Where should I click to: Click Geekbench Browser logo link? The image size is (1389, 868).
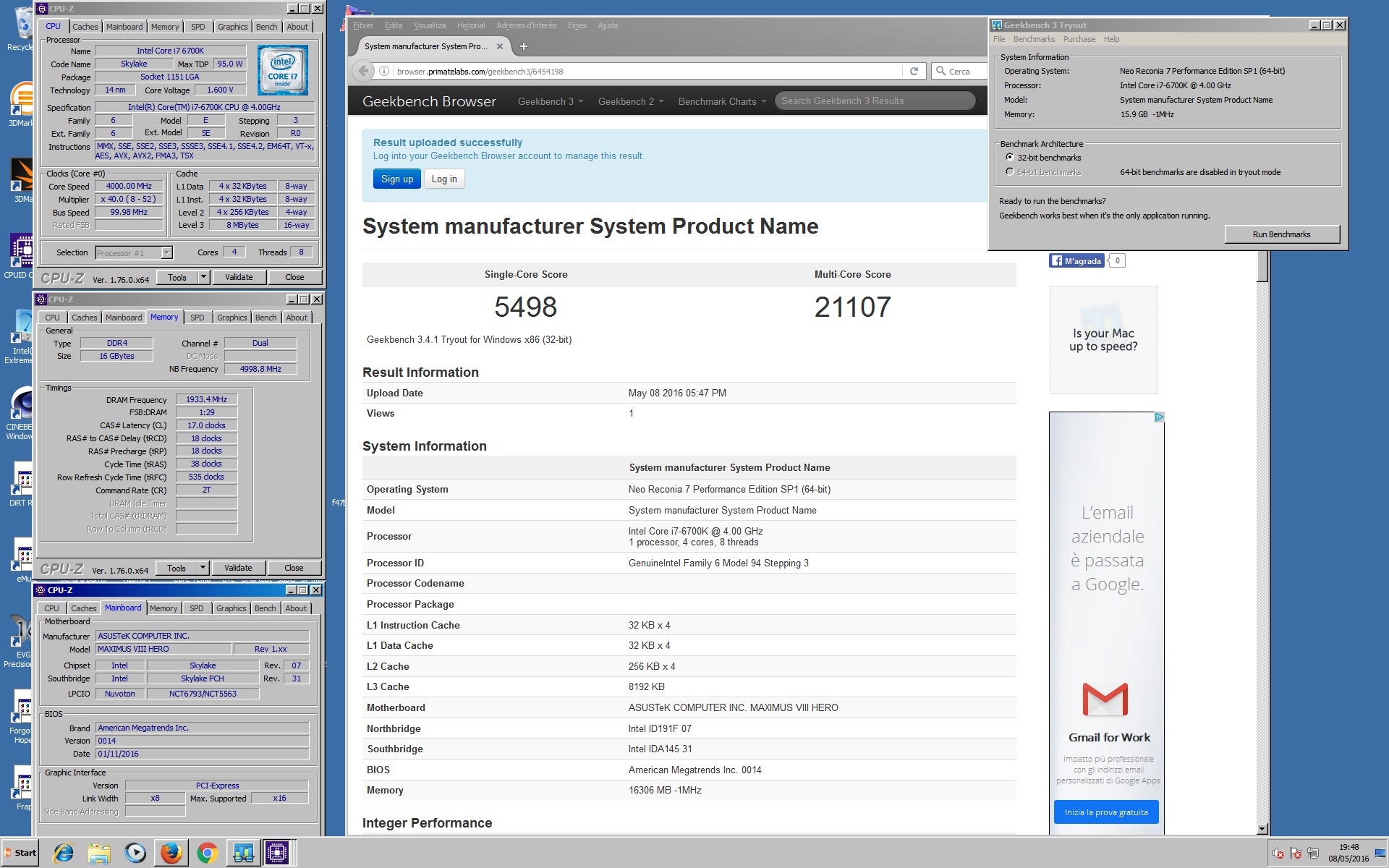coord(429,101)
